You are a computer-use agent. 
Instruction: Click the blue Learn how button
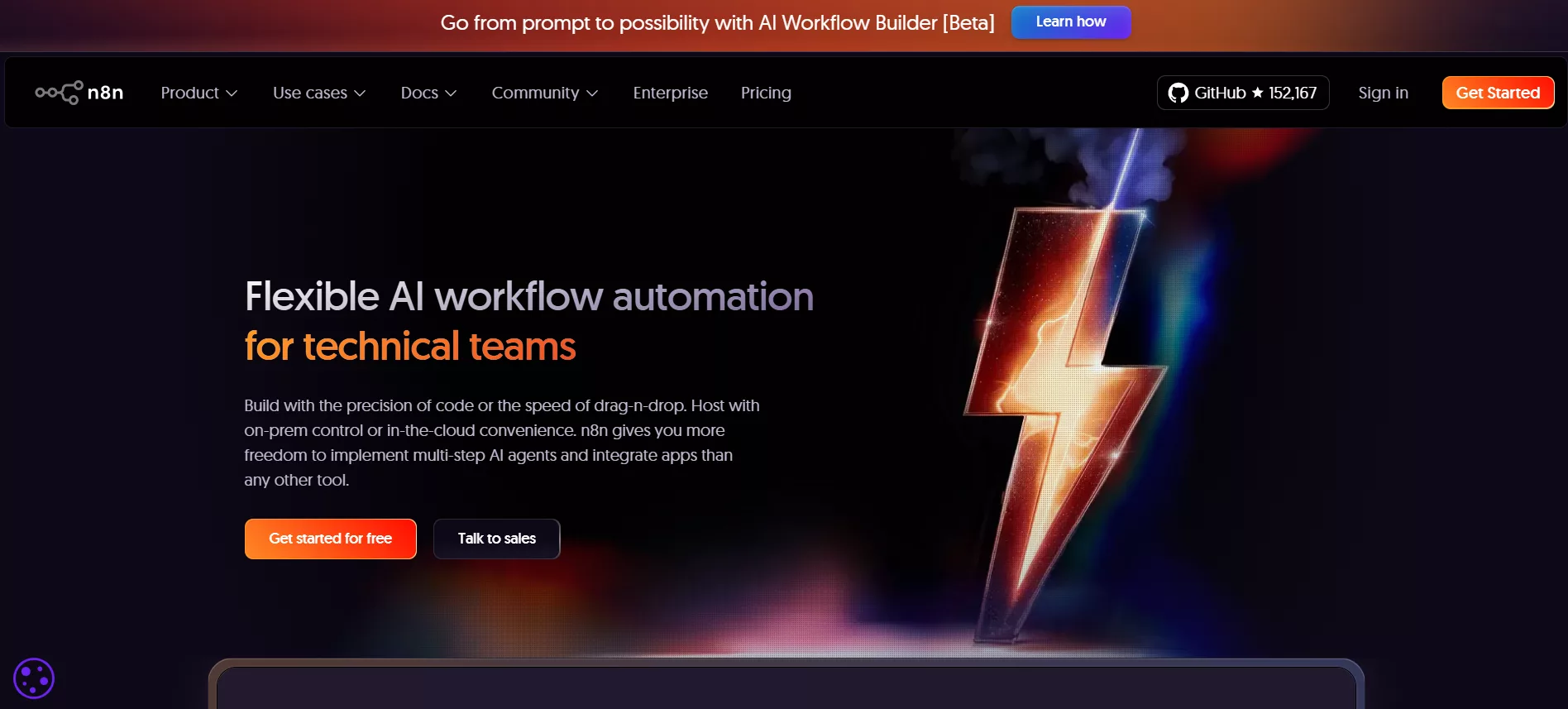pos(1070,22)
